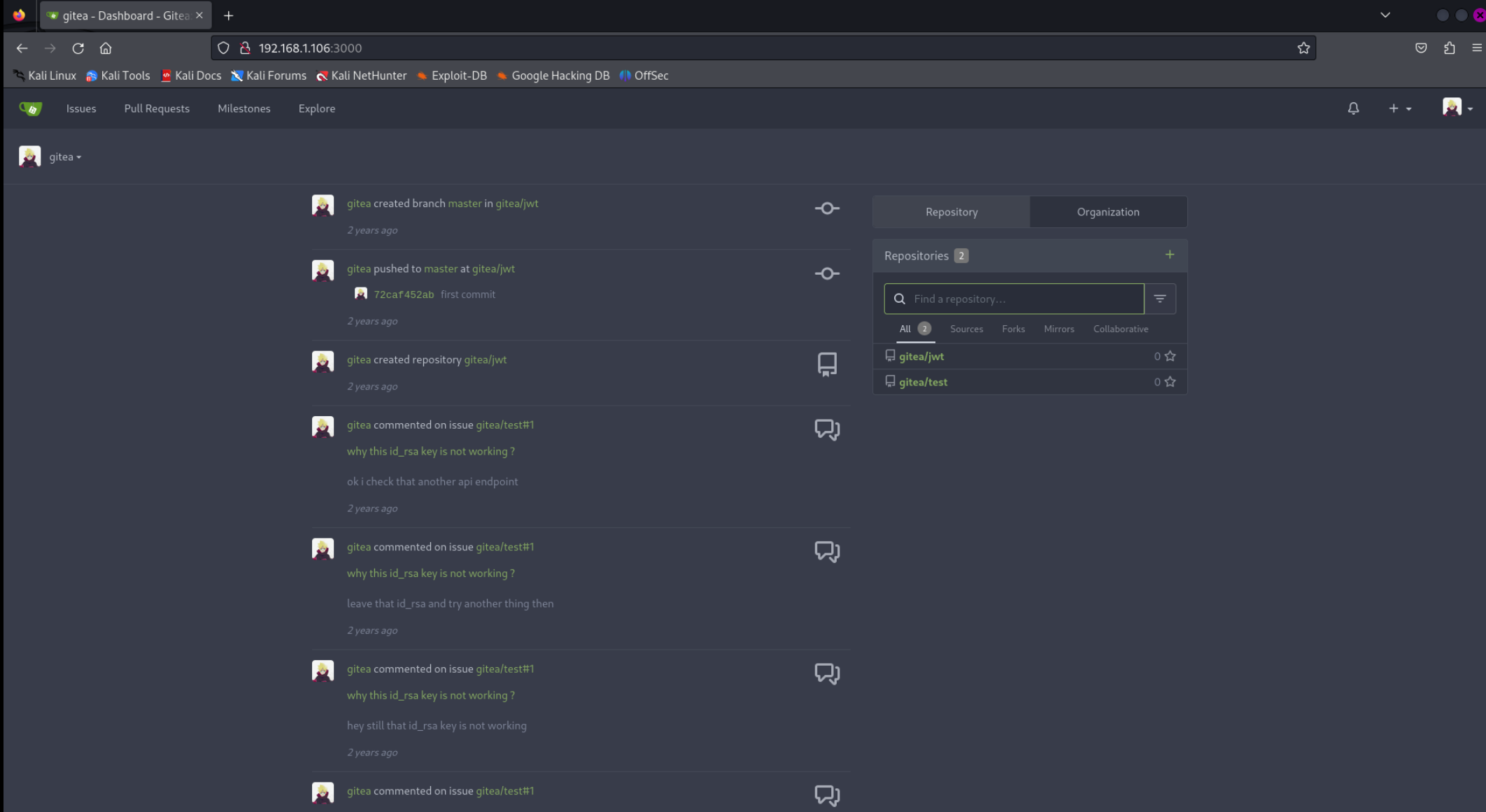Click the gitea avatar in the context switcher
The image size is (1486, 812).
pyautogui.click(x=29, y=157)
